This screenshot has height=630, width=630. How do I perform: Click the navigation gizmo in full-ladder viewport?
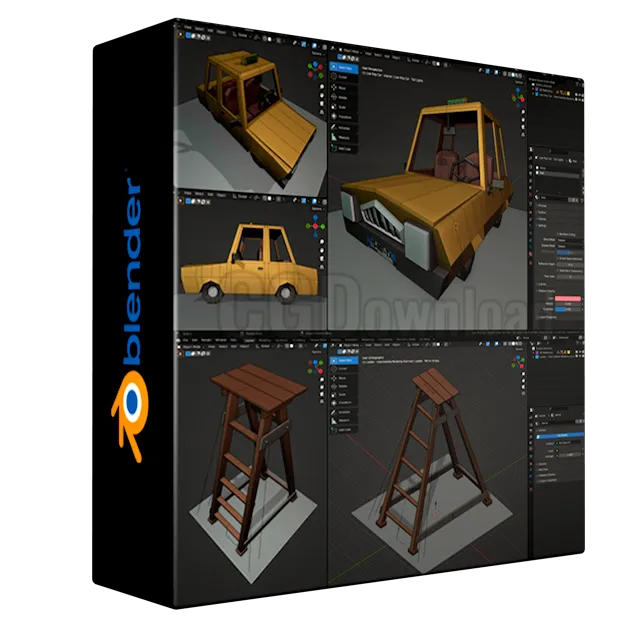518,362
